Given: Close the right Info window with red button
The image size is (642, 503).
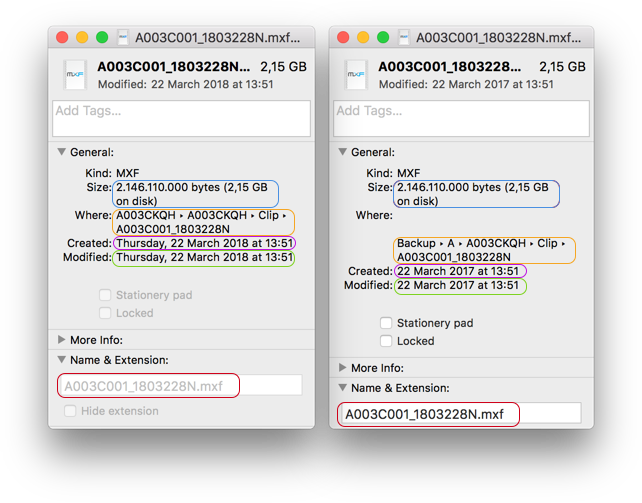Looking at the screenshot, I should pyautogui.click(x=343, y=37).
